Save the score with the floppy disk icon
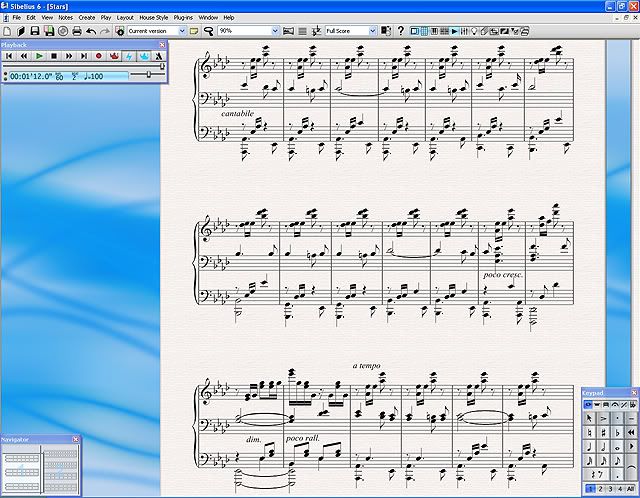 [x=35, y=31]
